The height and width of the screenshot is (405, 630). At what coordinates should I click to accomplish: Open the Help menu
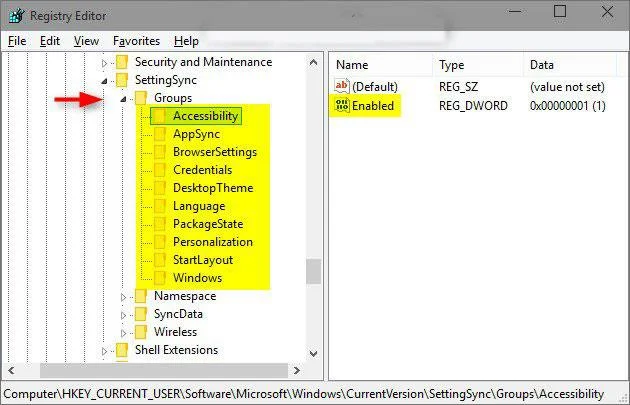pyautogui.click(x=186, y=41)
